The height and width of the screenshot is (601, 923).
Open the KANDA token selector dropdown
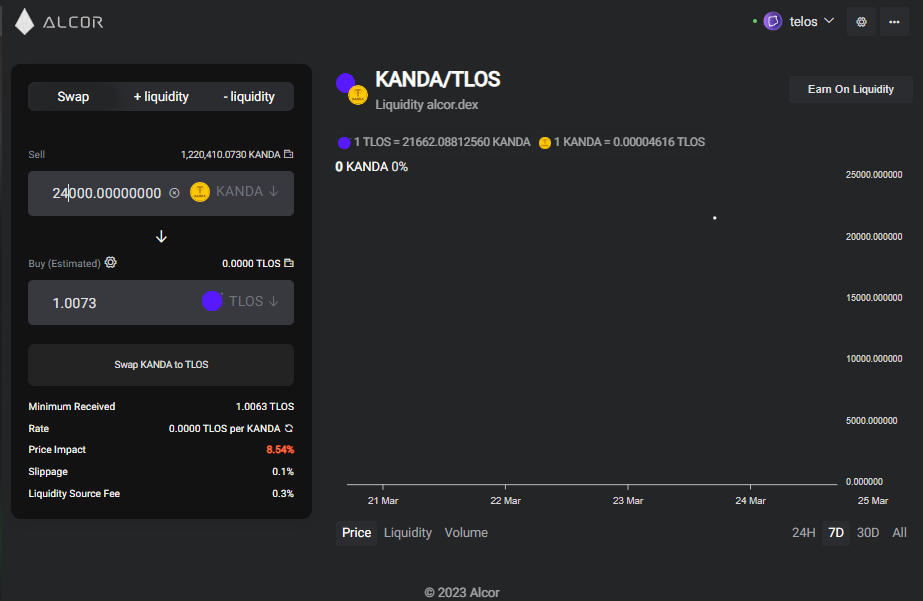click(x=247, y=191)
